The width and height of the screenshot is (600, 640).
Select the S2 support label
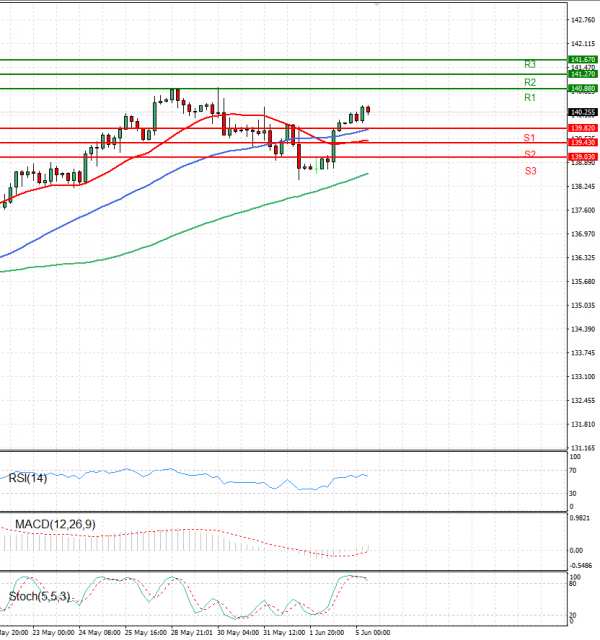(530, 154)
